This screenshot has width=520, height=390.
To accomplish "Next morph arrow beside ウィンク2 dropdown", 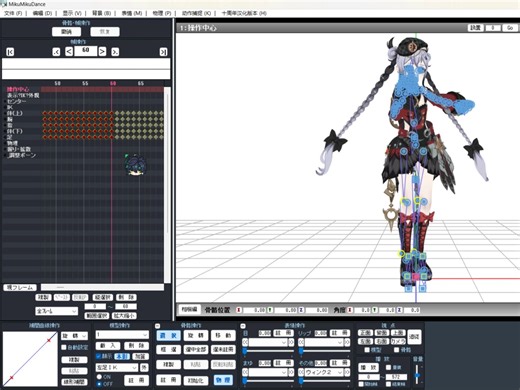I will pyautogui.click(x=347, y=372).
